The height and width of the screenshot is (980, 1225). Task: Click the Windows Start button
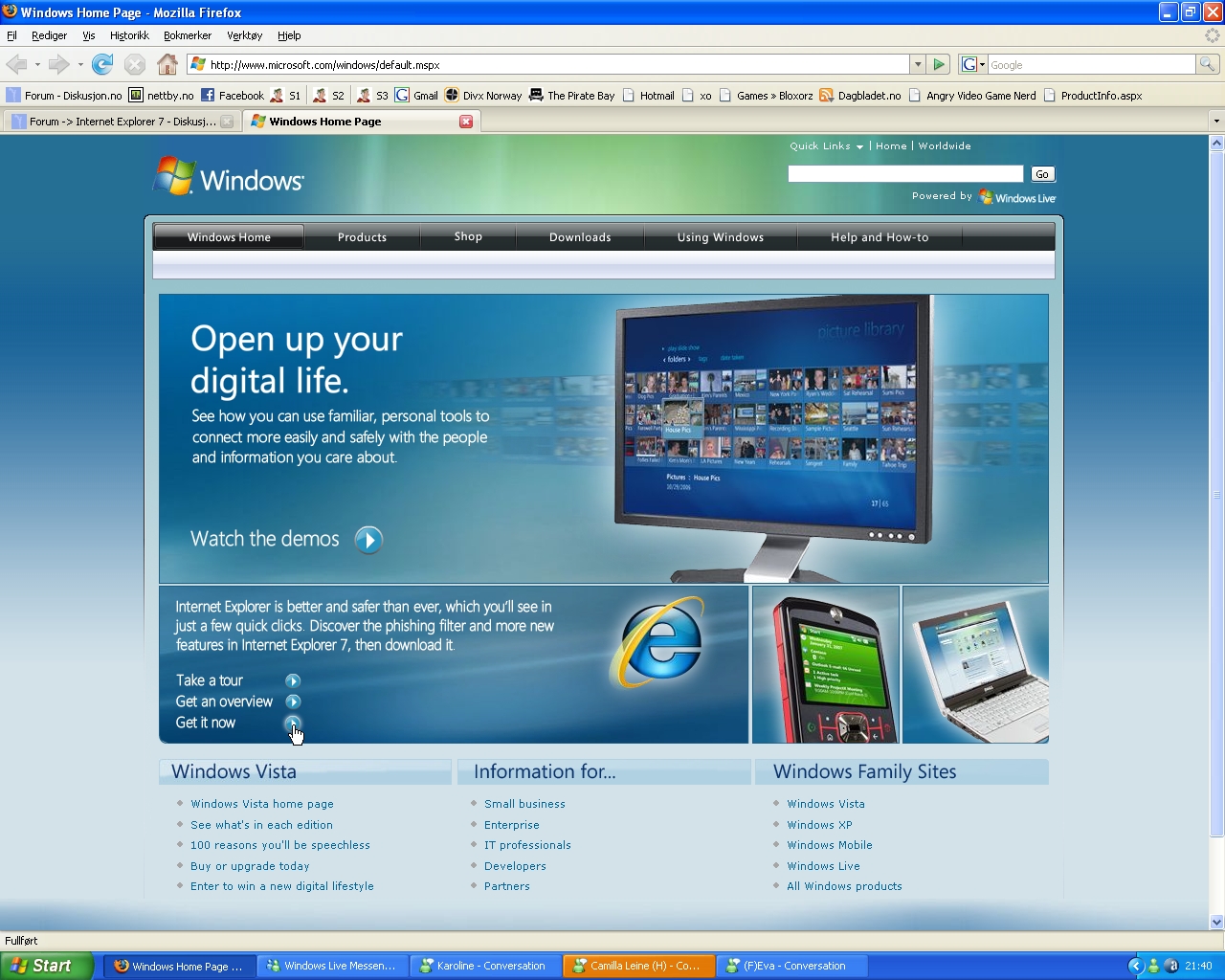(47, 966)
